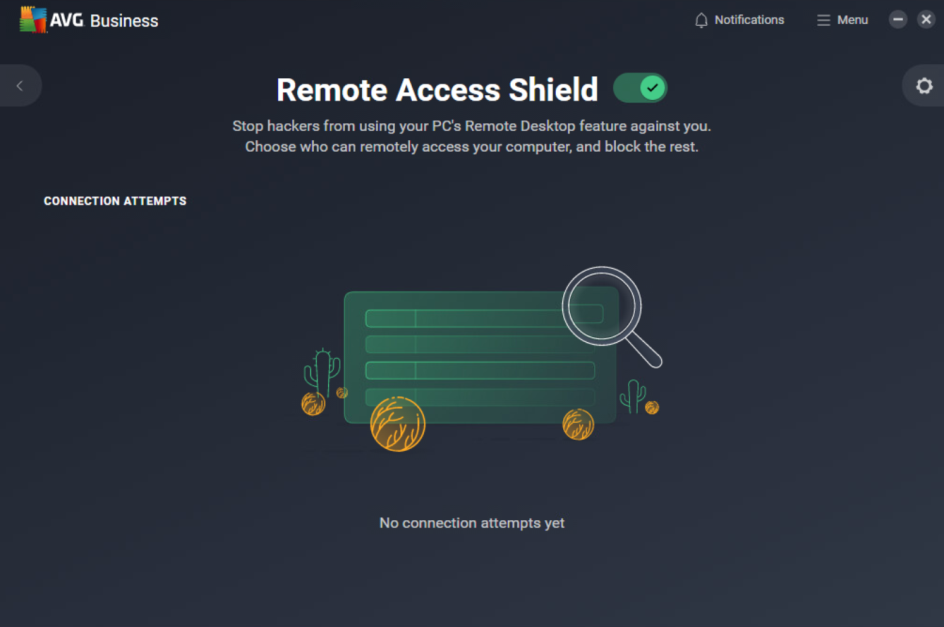944x627 pixels.
Task: Select Menu in the top bar
Action: pos(852,19)
